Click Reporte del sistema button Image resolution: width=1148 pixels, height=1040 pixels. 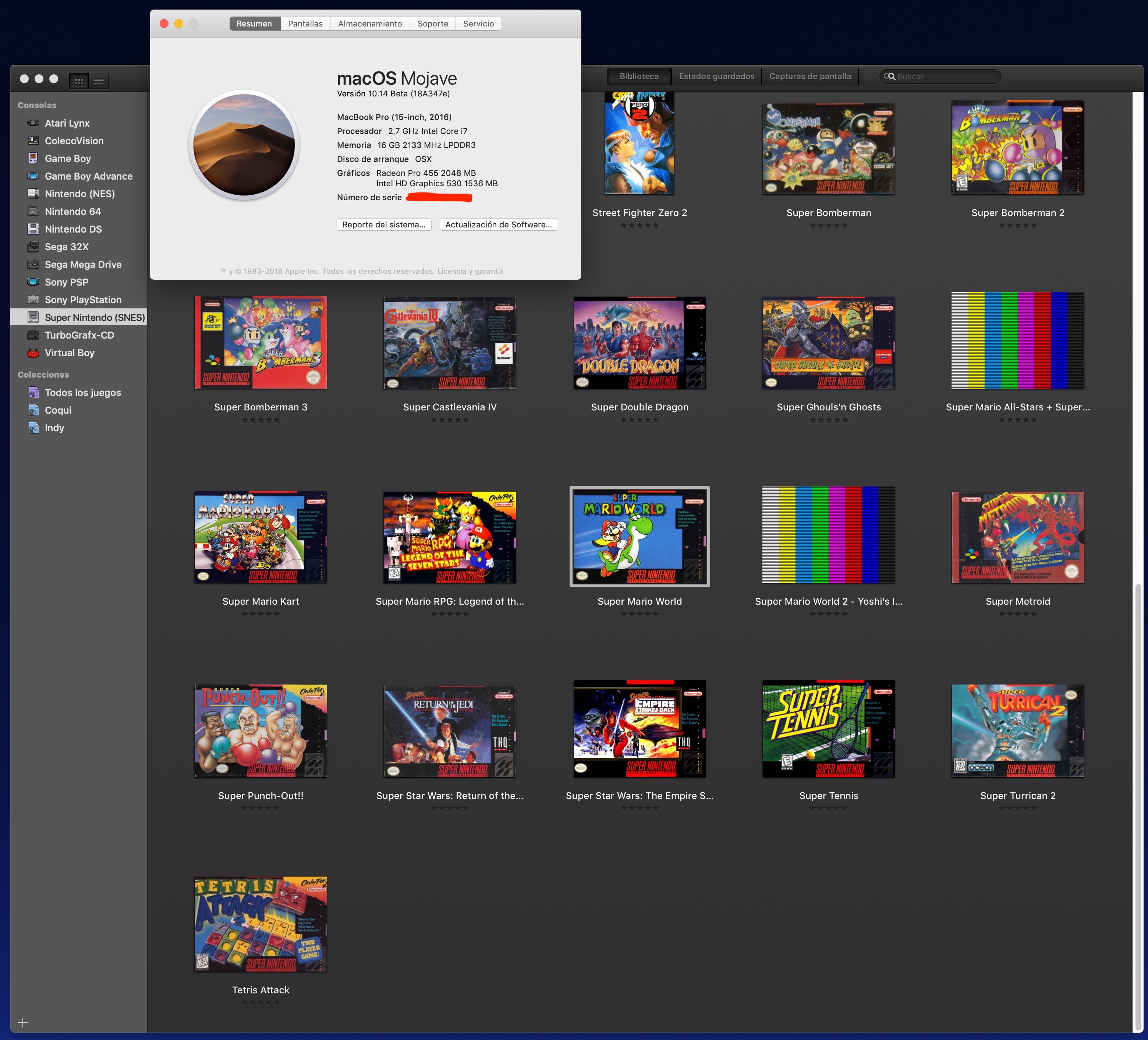point(384,224)
